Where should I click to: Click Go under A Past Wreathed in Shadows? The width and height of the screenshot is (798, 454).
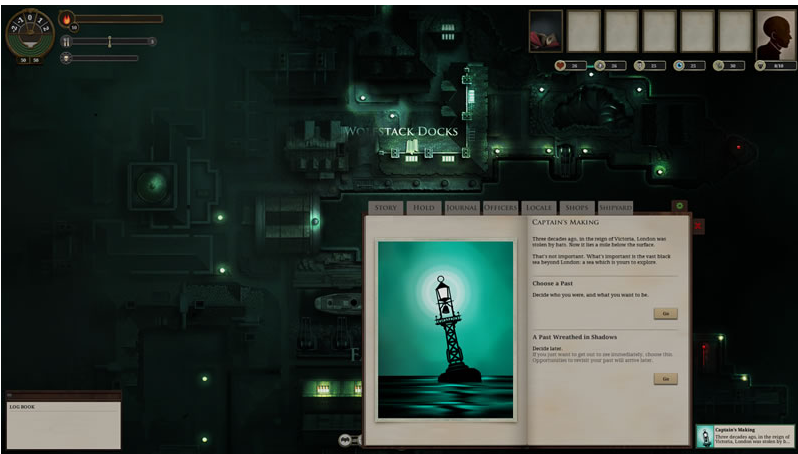(x=665, y=379)
